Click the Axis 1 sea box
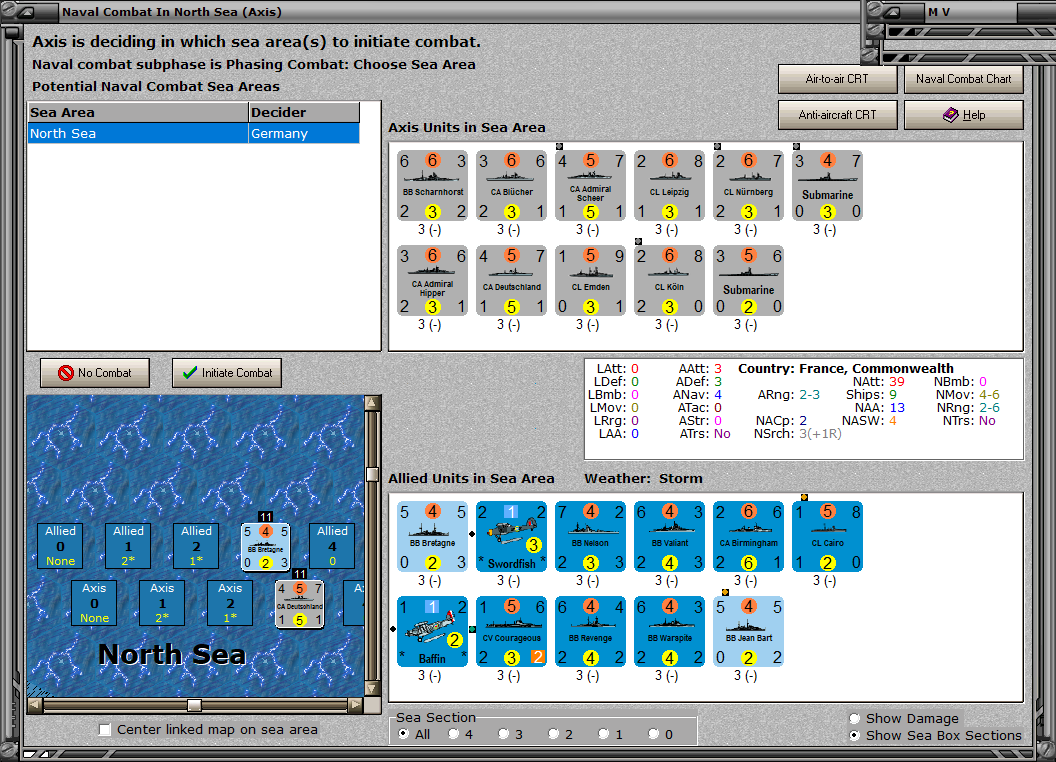The height and width of the screenshot is (762, 1056). [162, 603]
